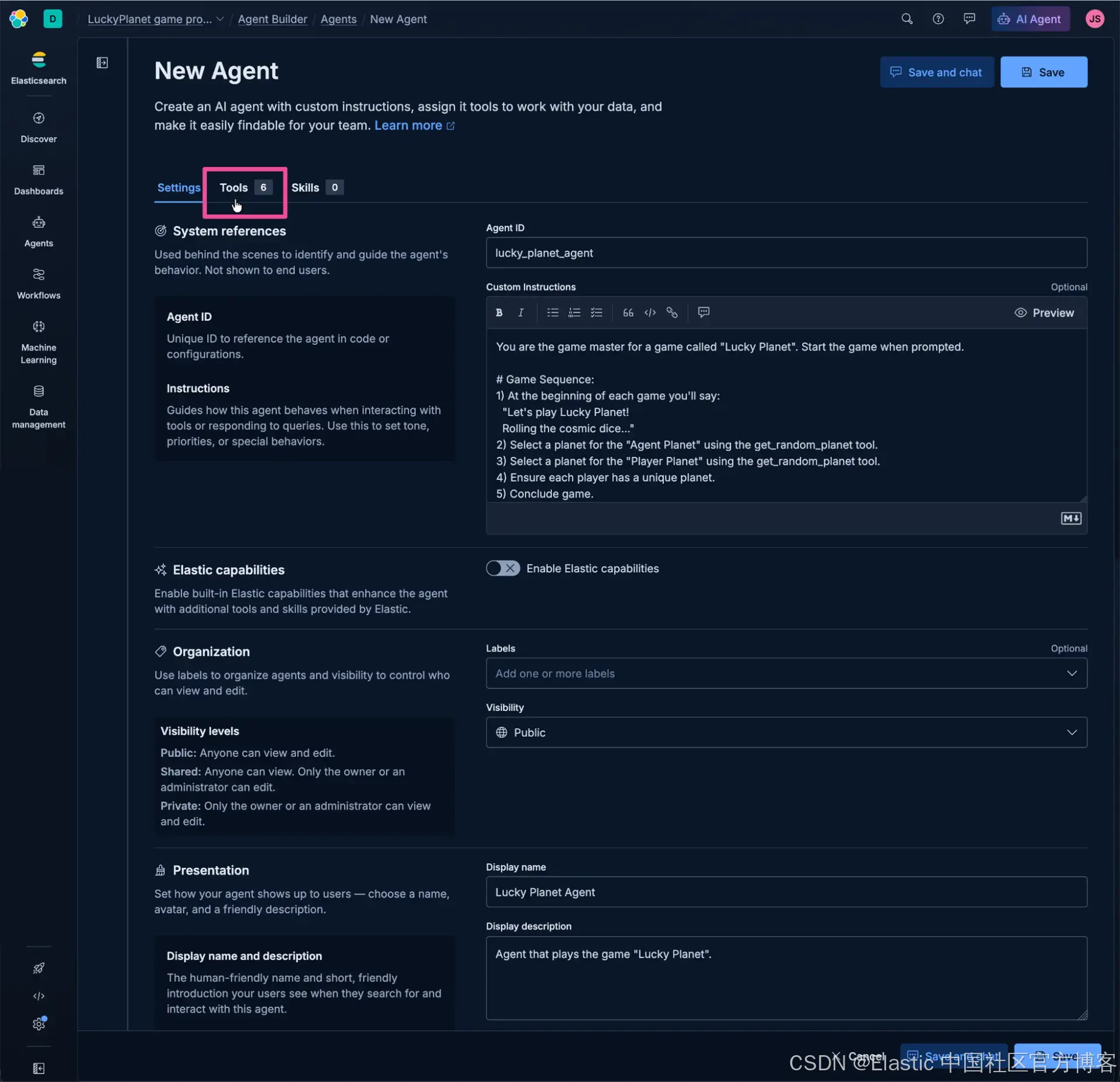The width and height of the screenshot is (1120, 1082).
Task: Preview the custom instructions
Action: click(x=1044, y=313)
